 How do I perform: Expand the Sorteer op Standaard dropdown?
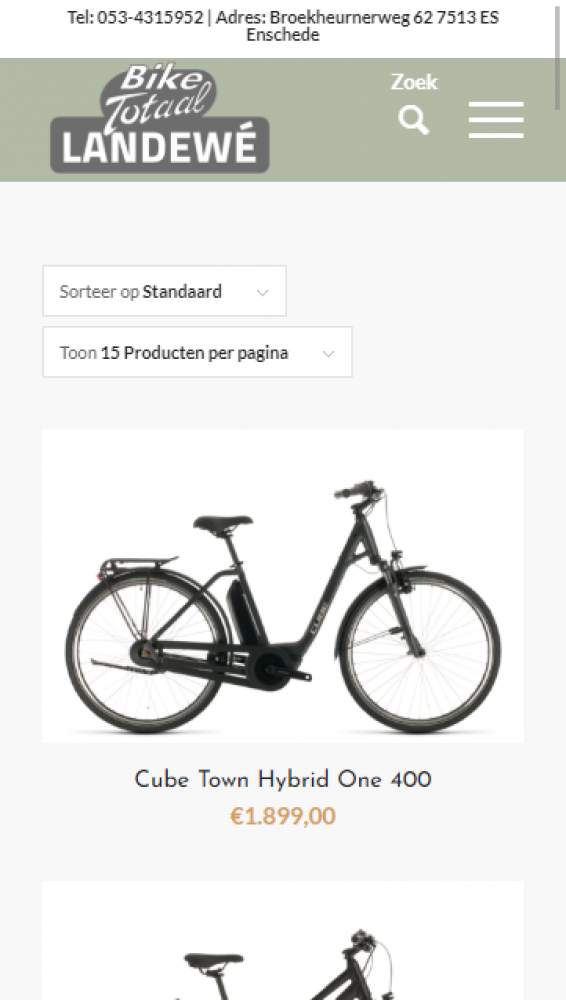(165, 291)
